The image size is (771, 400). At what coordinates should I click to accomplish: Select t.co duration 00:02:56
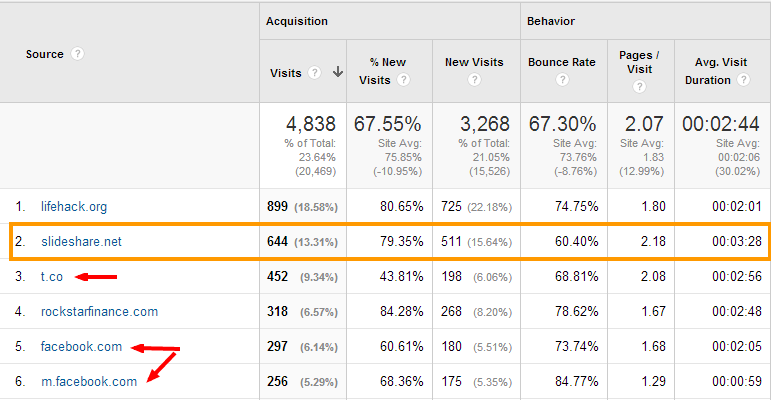(x=737, y=276)
